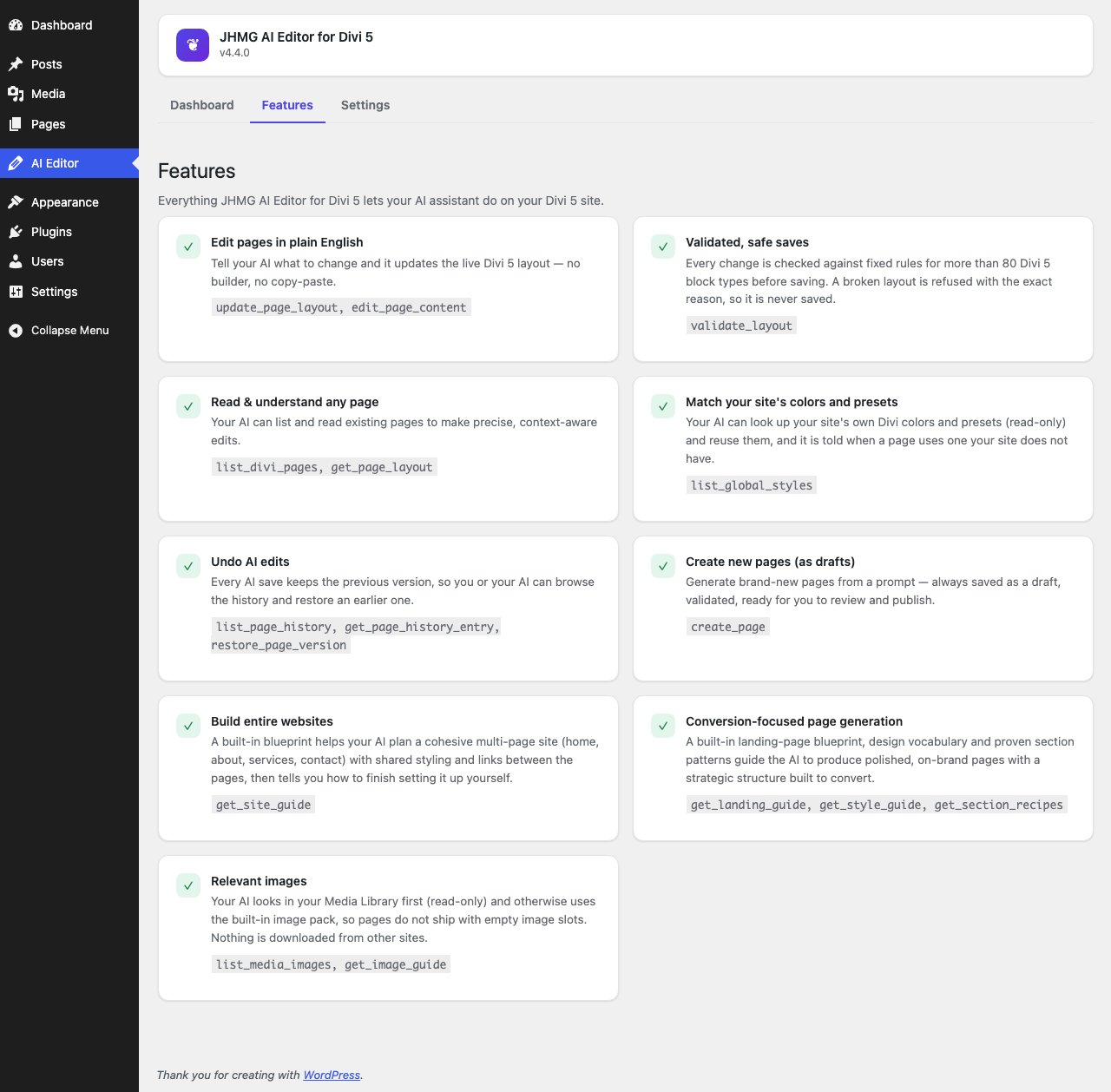The image size is (1111, 1092).
Task: Click checkmark icon on Create new pages card
Action: tap(663, 566)
